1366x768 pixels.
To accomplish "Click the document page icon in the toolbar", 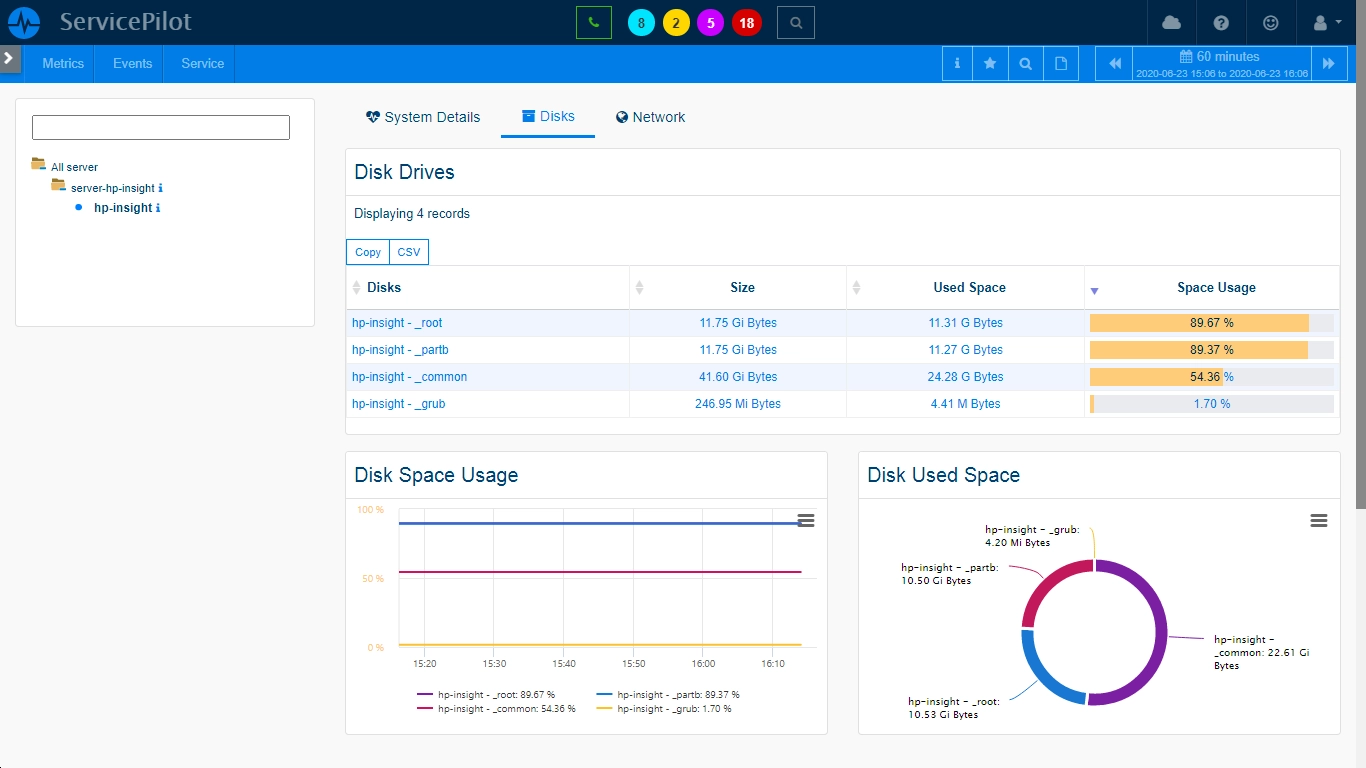I will 1061,63.
